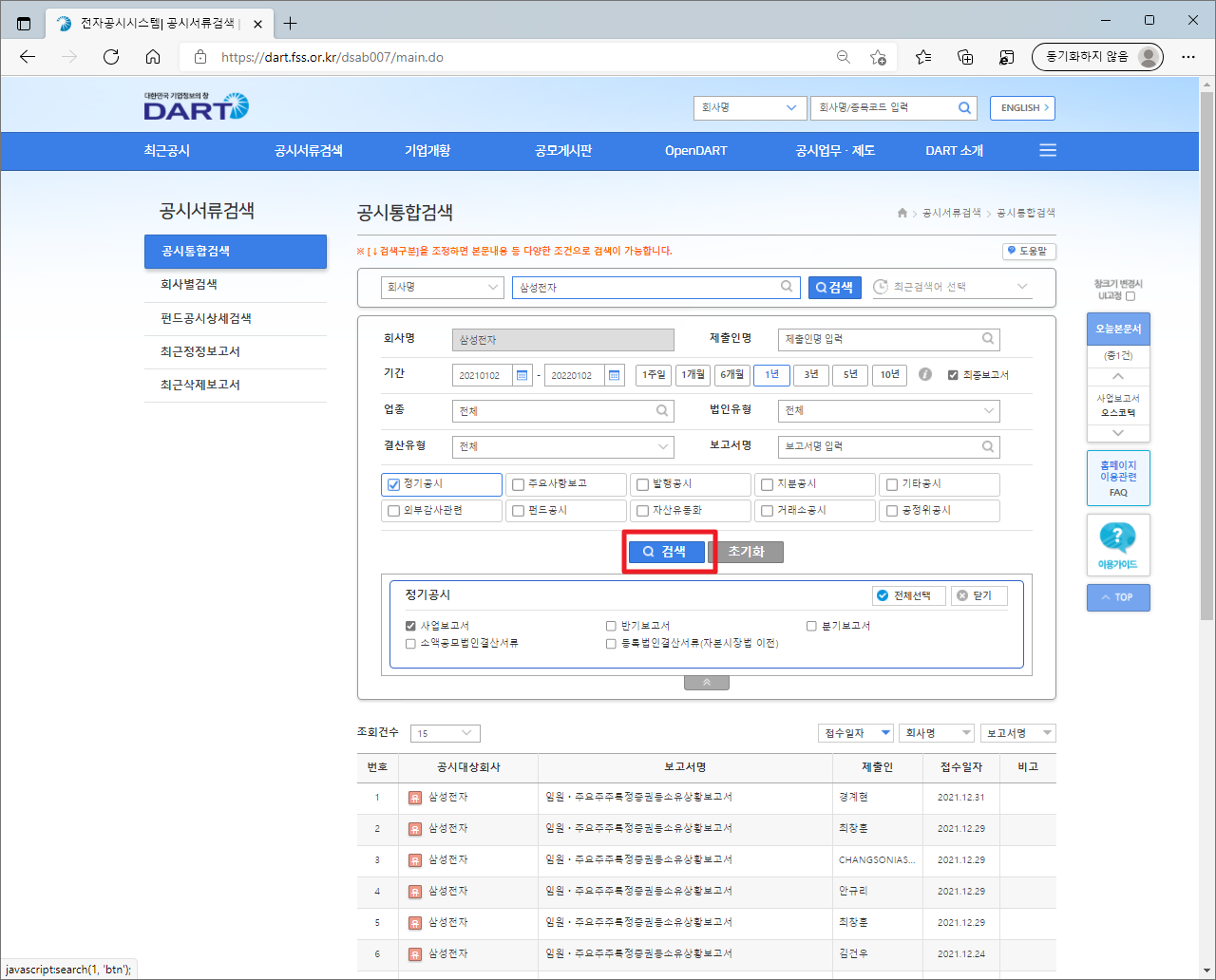Open the 공시서류검색 navigation menu

coord(309,151)
